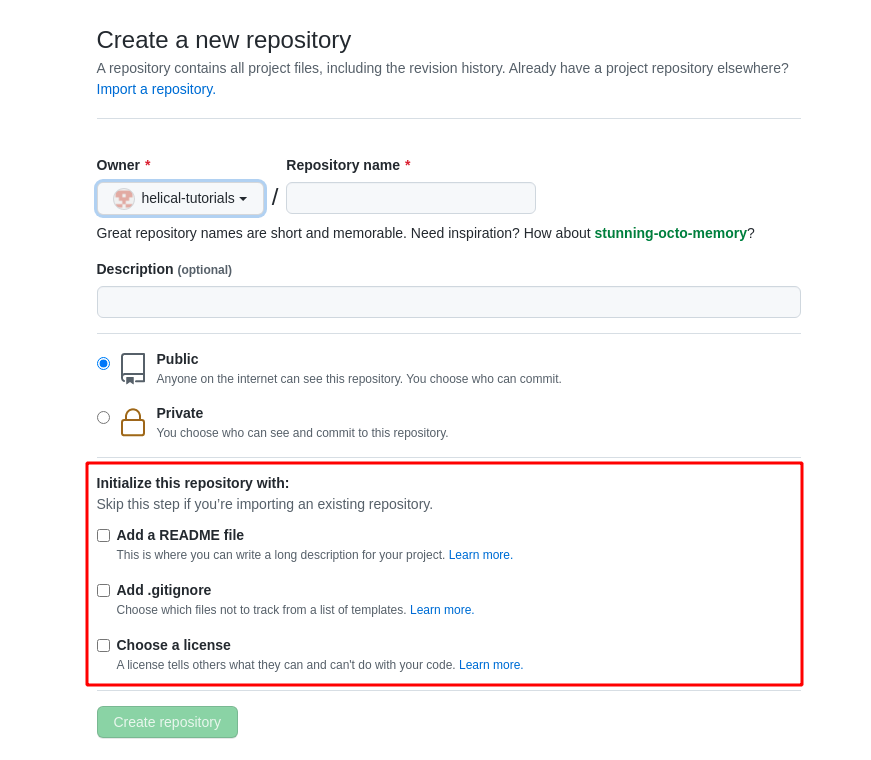871x760 pixels.
Task: Click the Private lock icon
Action: click(x=133, y=422)
